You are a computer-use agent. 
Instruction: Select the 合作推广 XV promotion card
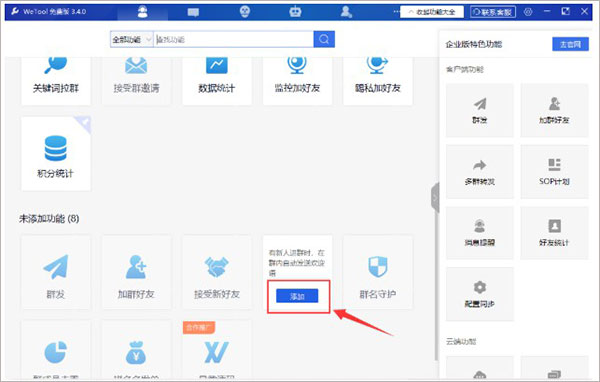(217, 350)
